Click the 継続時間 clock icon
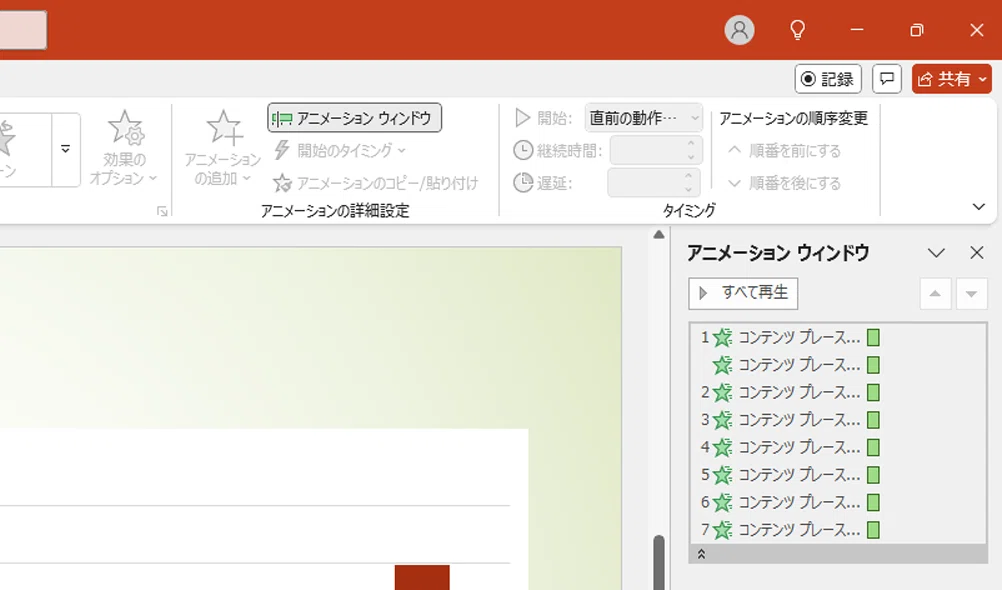The height and width of the screenshot is (590, 1002). pyautogui.click(x=523, y=151)
